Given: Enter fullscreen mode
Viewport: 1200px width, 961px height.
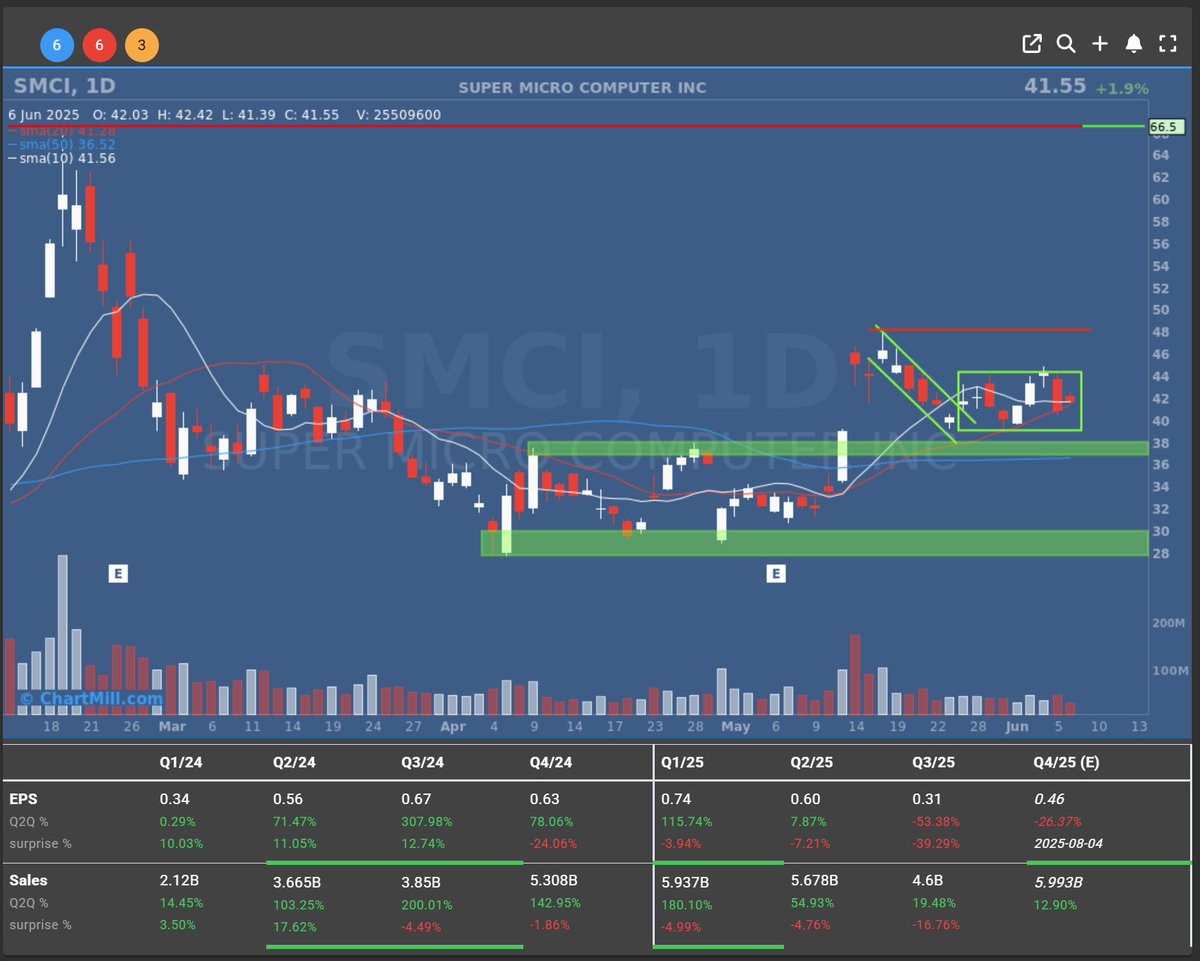Looking at the screenshot, I should click(x=1167, y=44).
